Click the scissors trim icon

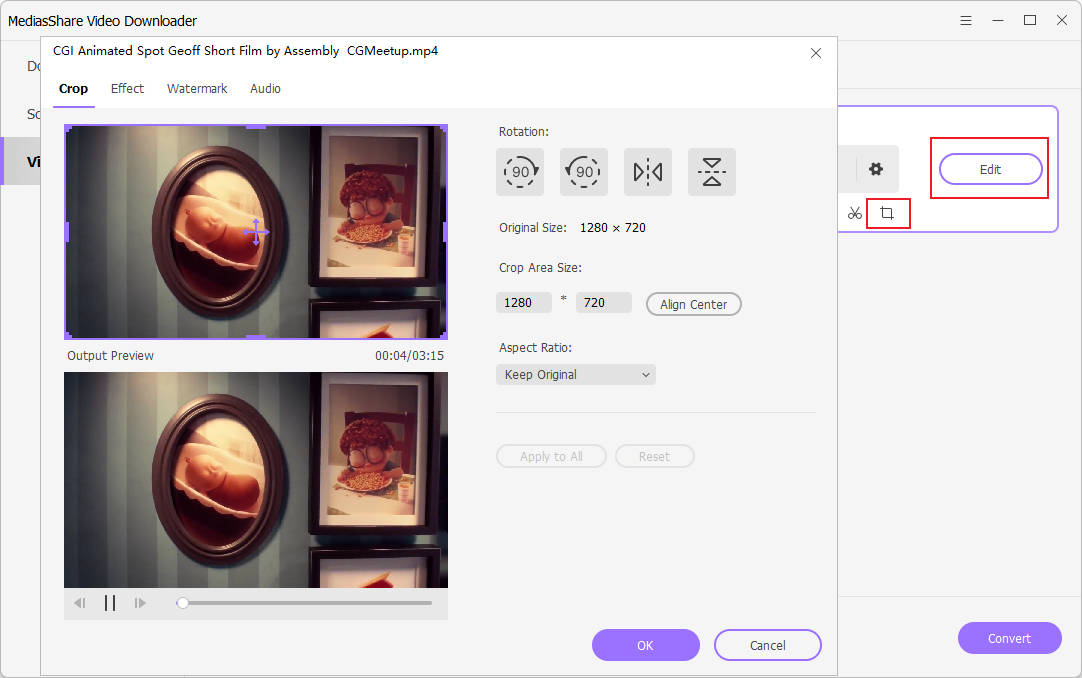point(854,214)
